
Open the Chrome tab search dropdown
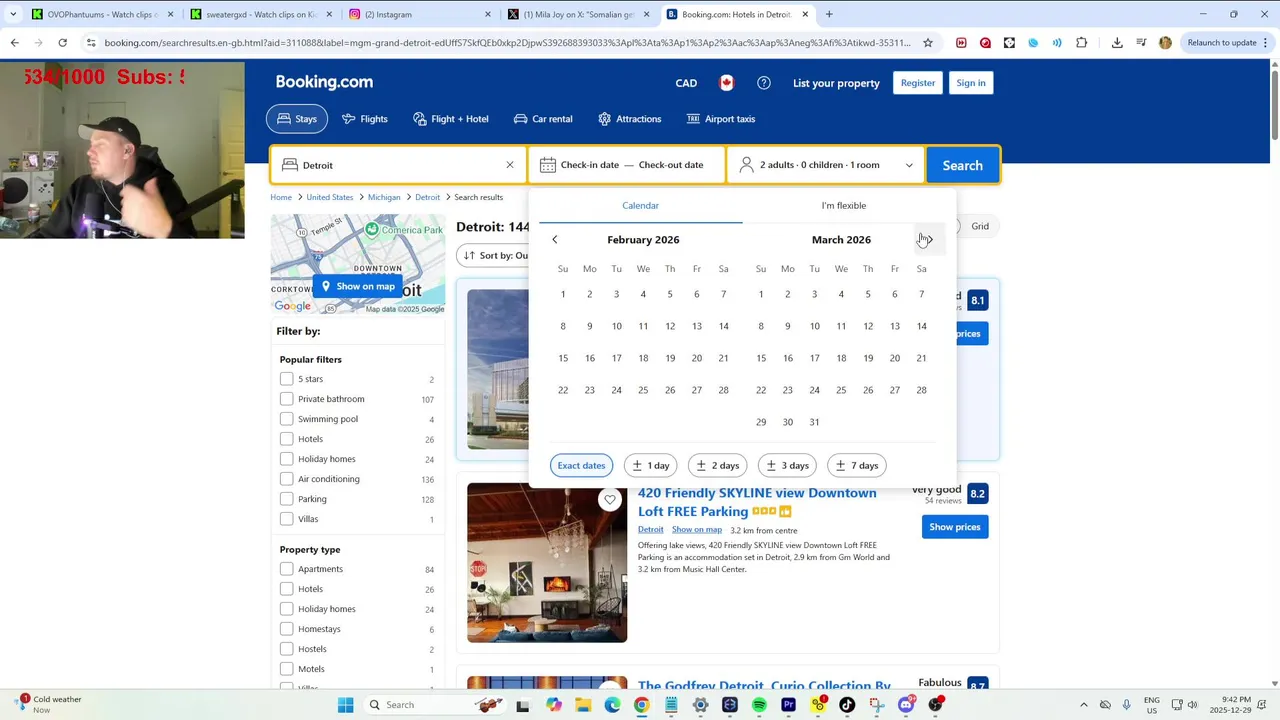tap(13, 14)
